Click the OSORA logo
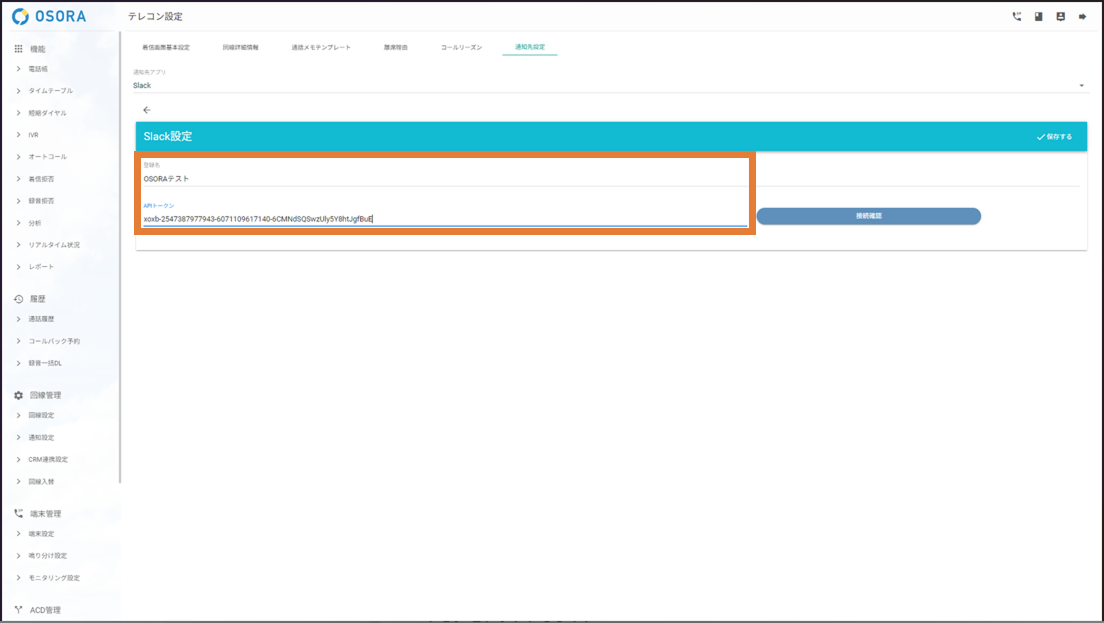 coord(49,17)
